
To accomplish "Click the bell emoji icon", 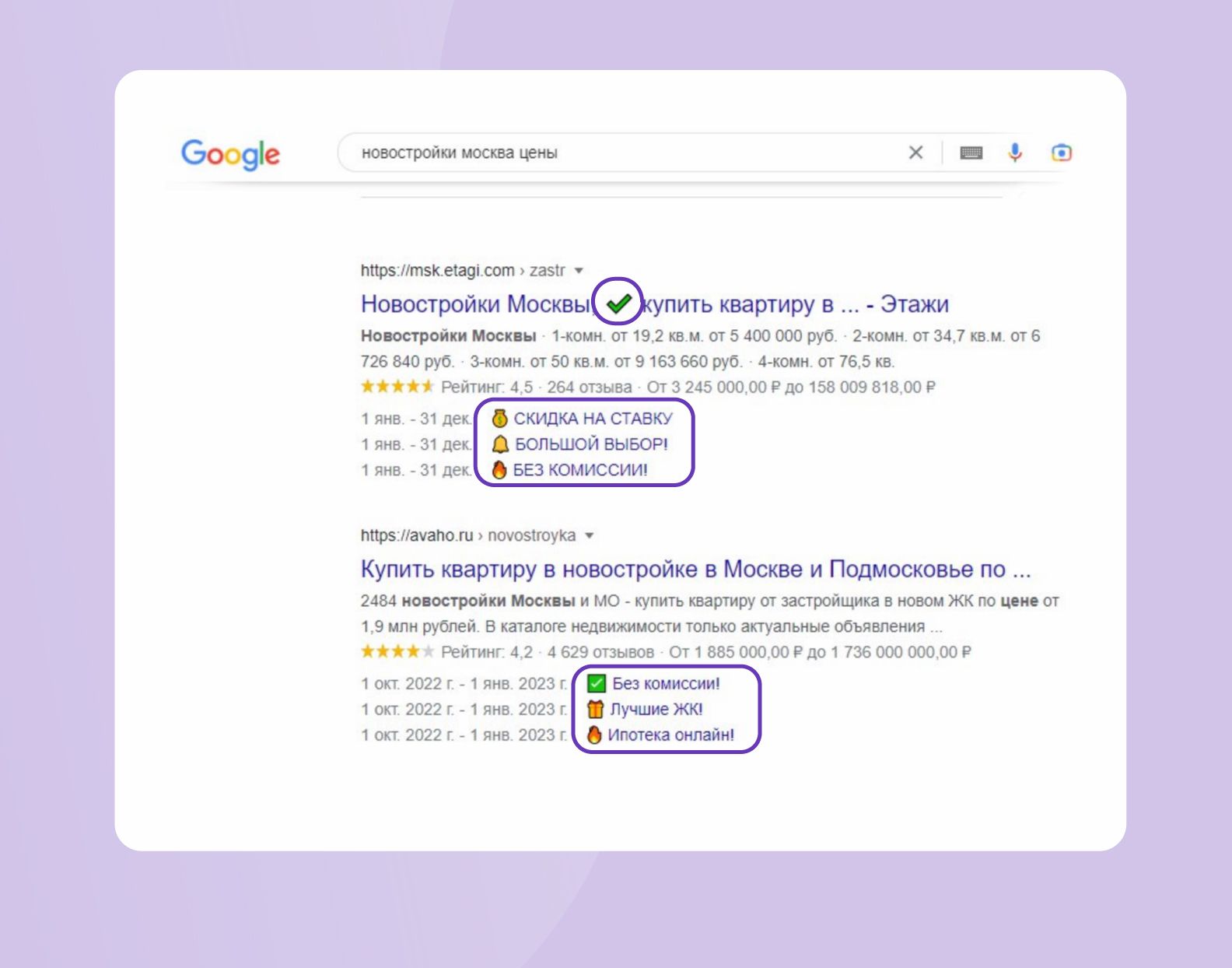I will (500, 444).
